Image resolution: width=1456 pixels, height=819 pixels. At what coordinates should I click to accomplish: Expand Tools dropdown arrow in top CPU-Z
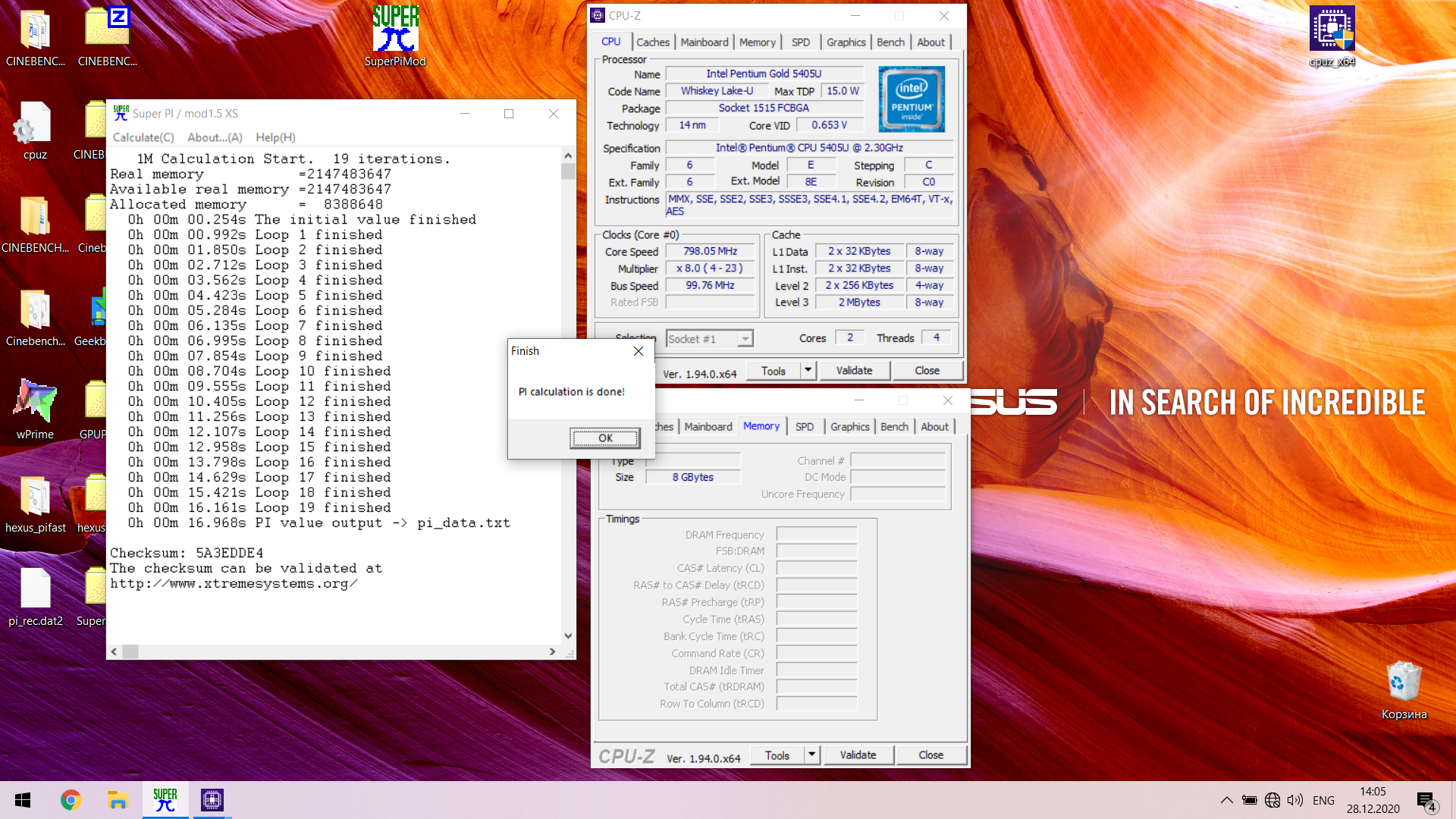pyautogui.click(x=808, y=371)
